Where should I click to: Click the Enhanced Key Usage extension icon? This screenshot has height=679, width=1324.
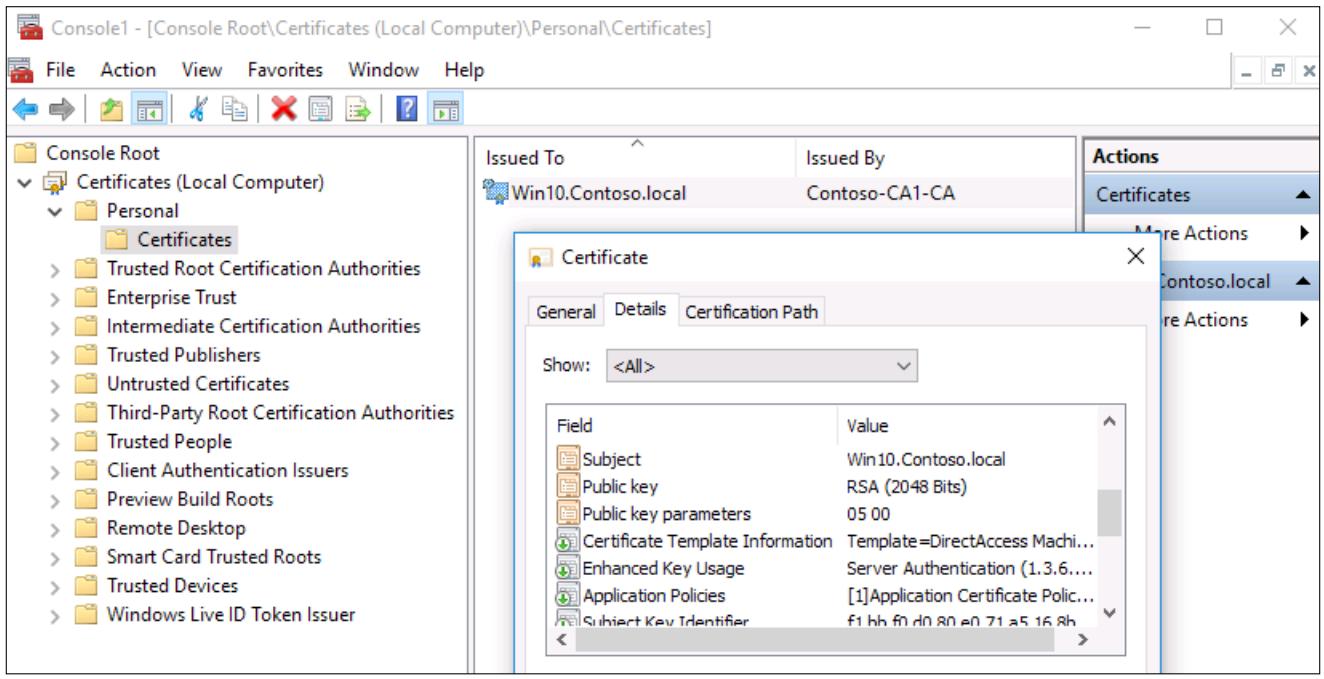tap(568, 568)
